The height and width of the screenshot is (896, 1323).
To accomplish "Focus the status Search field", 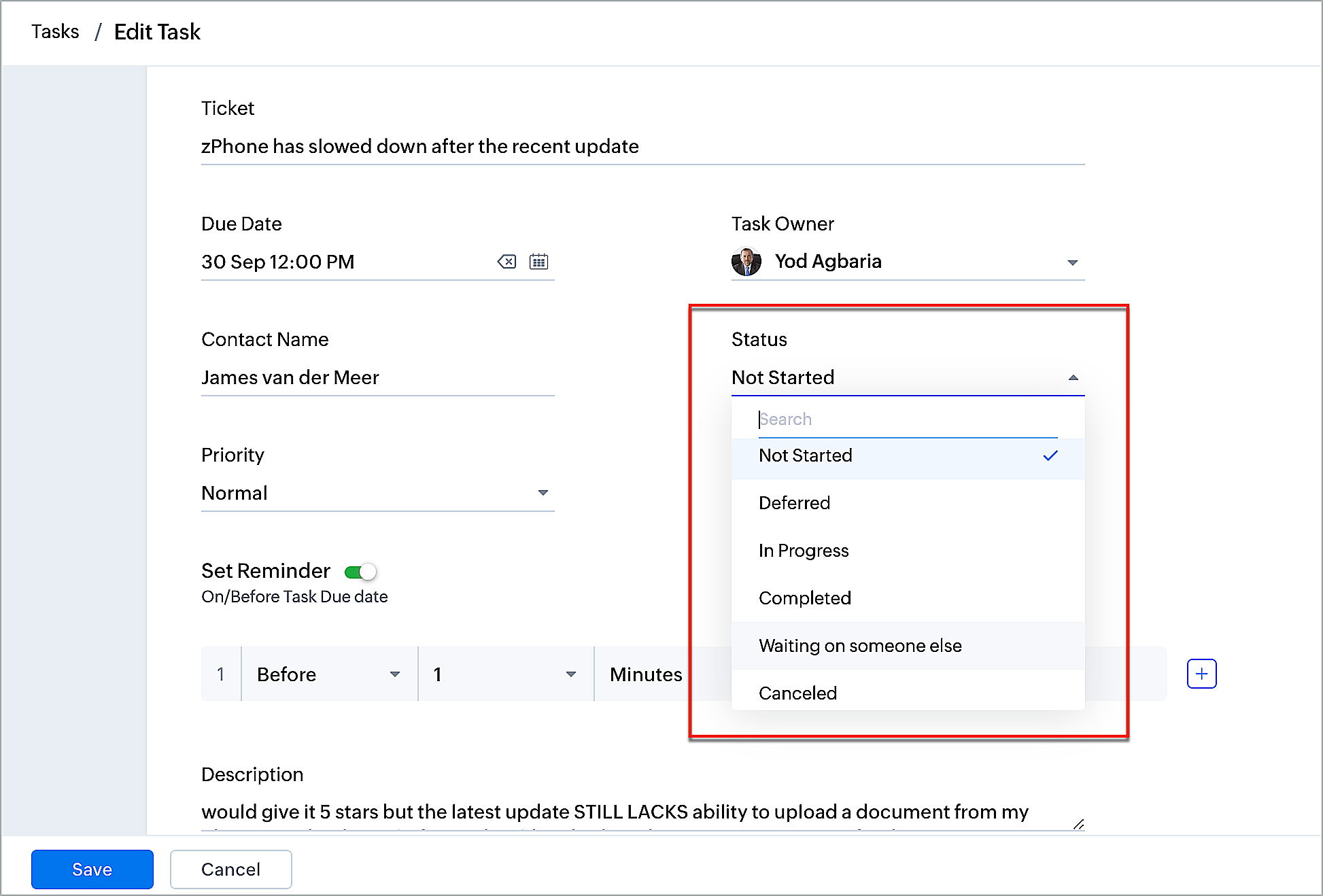I will click(x=907, y=419).
